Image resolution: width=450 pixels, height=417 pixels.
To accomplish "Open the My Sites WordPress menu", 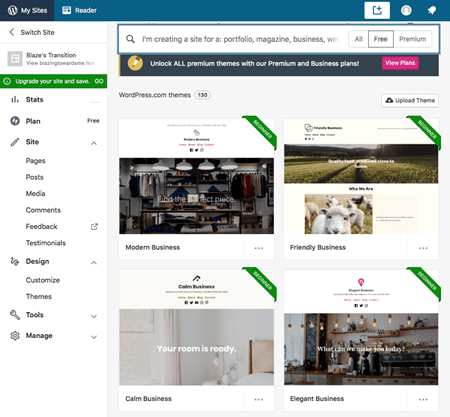I will [27, 10].
